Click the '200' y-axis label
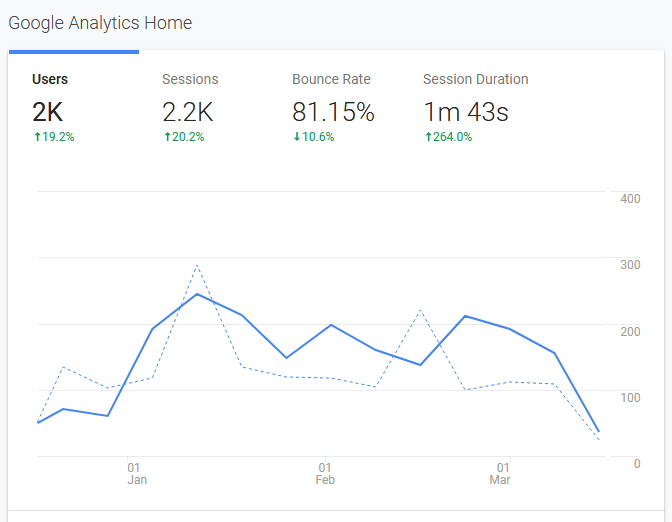Screen dimensions: 672x522 coord(630,332)
